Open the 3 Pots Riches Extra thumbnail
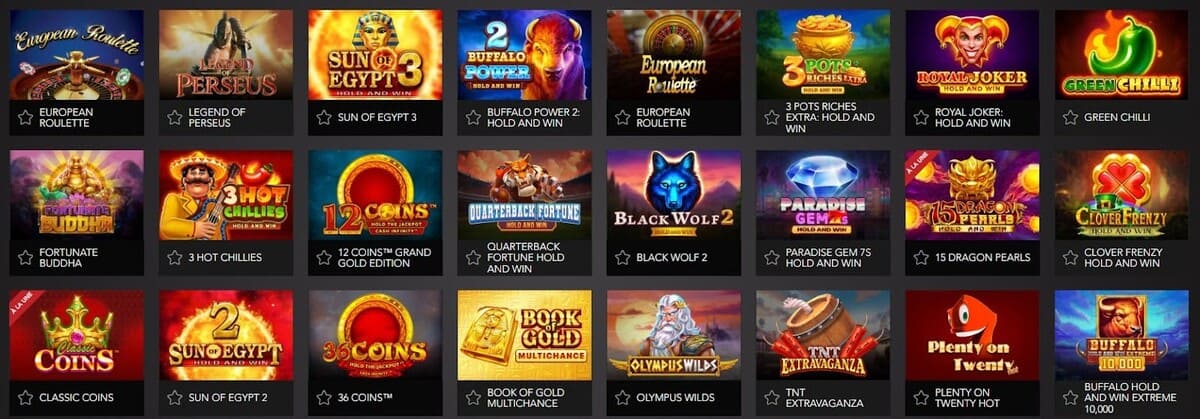The height and width of the screenshot is (419, 1200). 823,55
